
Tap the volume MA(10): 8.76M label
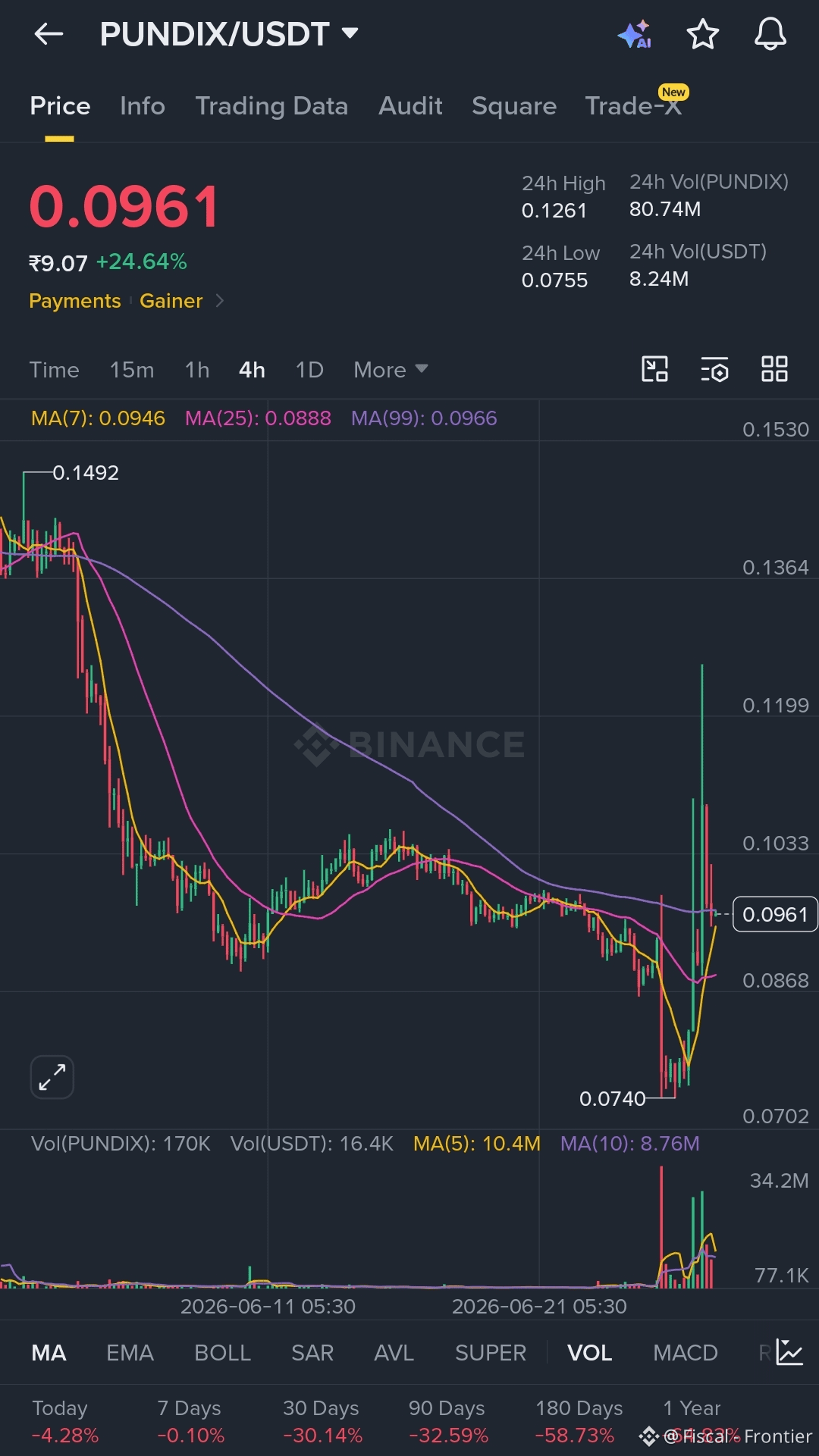tap(629, 1144)
